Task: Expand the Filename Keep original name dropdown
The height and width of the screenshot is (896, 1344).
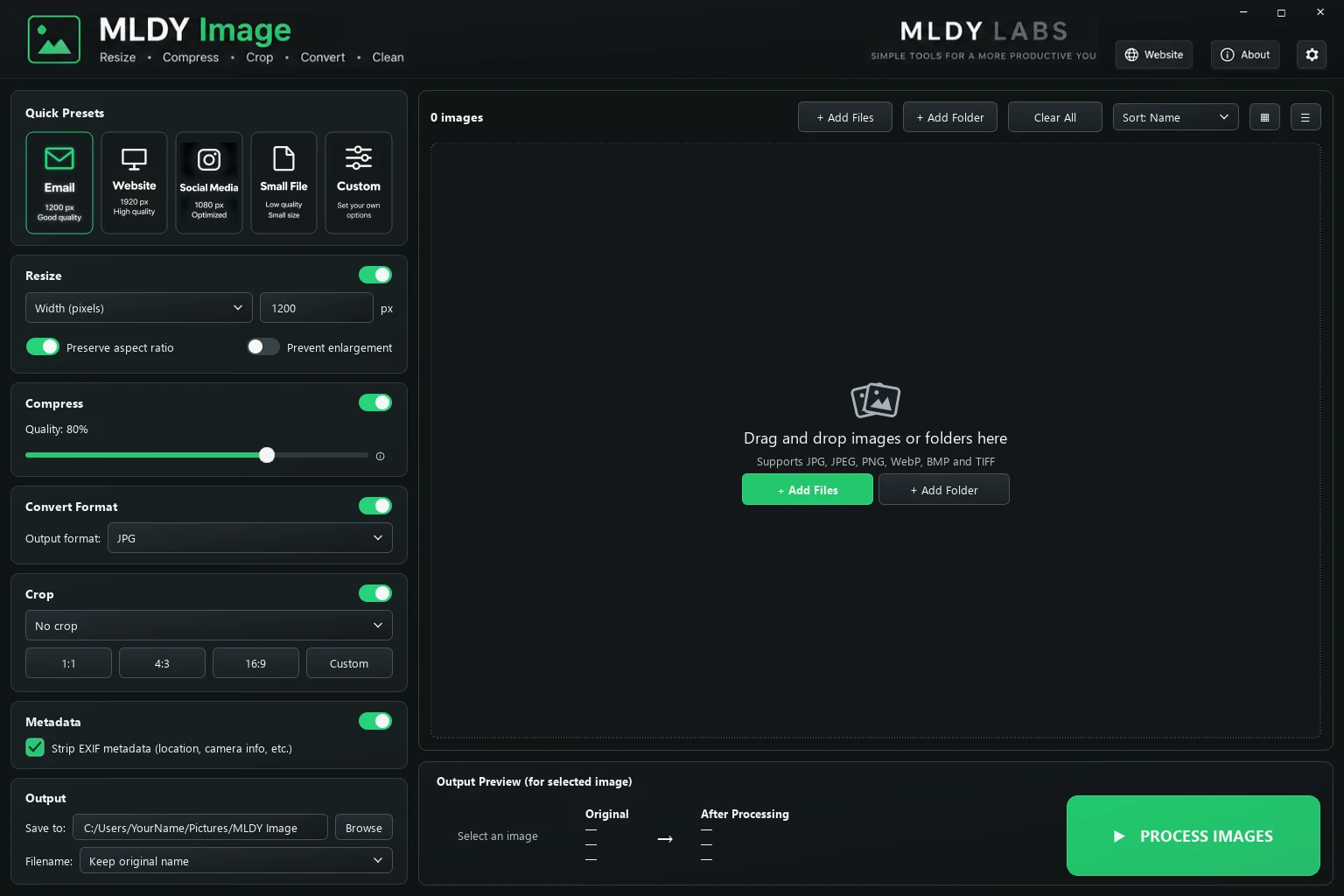Action: click(236, 861)
